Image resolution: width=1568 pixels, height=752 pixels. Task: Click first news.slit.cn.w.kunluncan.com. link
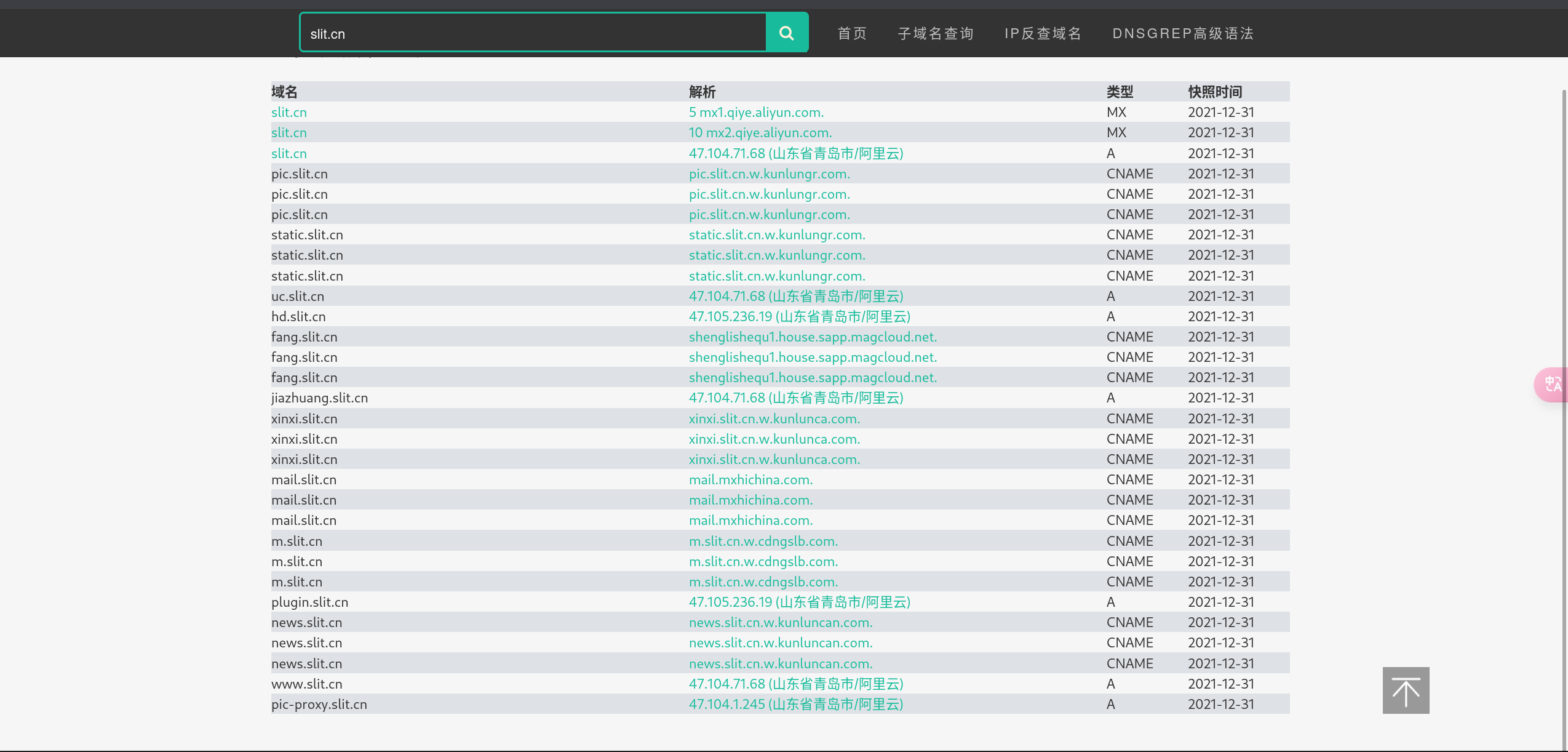780,622
